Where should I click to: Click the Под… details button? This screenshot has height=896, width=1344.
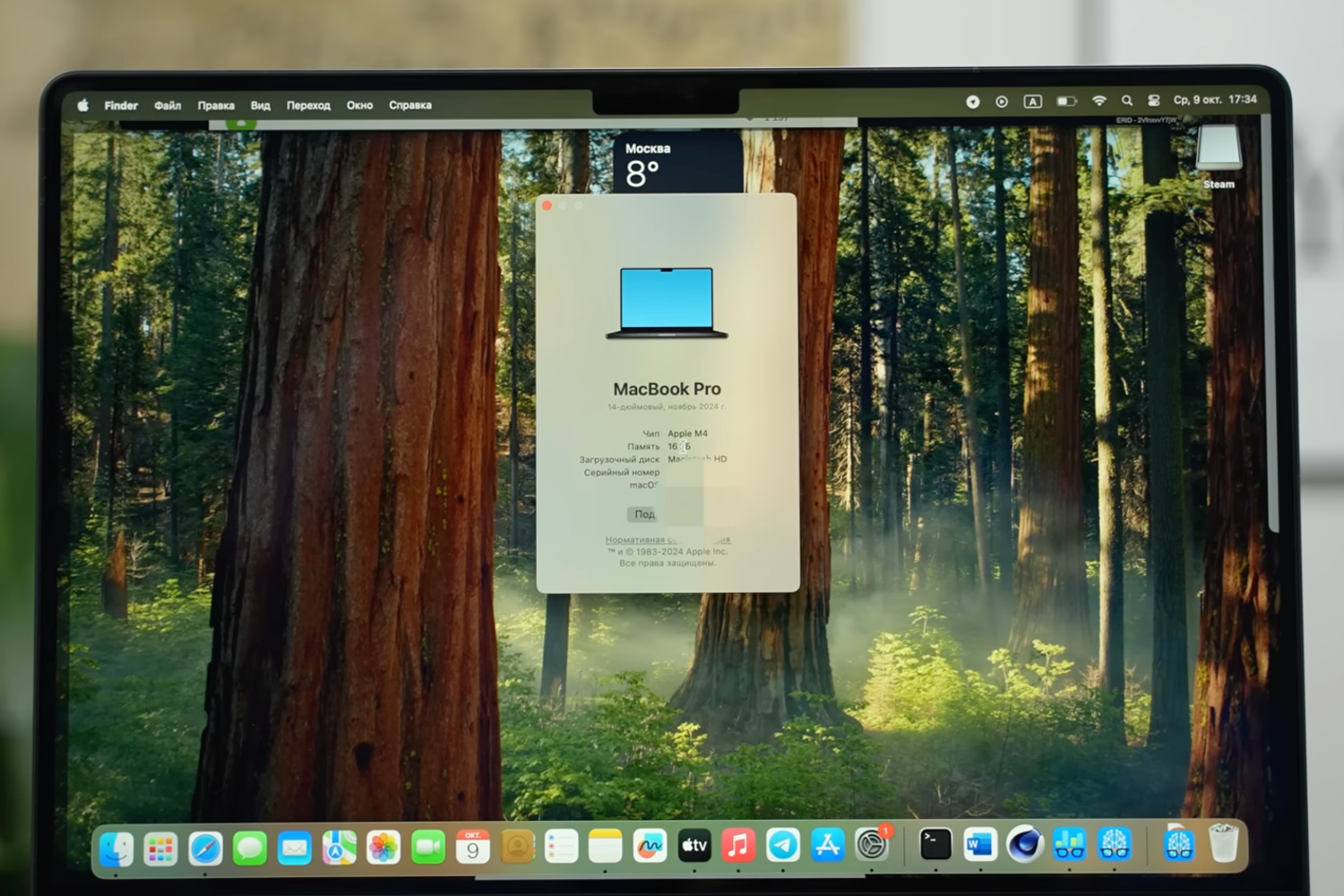click(x=643, y=514)
